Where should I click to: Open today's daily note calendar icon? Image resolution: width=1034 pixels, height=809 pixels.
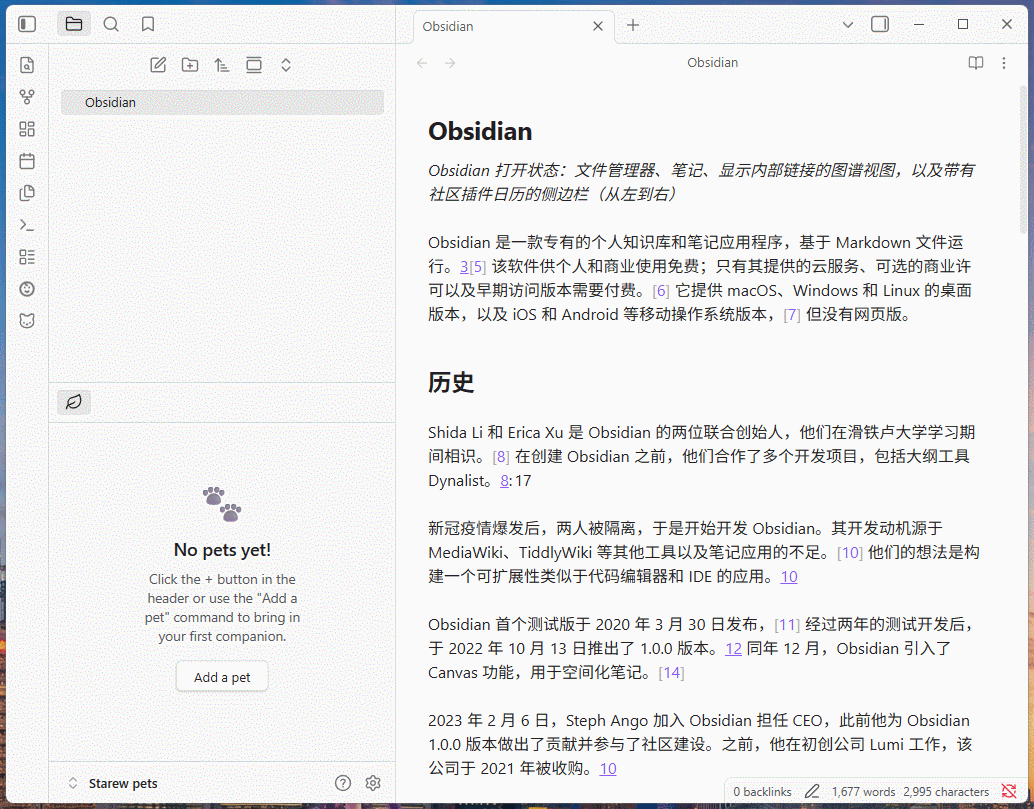click(27, 161)
